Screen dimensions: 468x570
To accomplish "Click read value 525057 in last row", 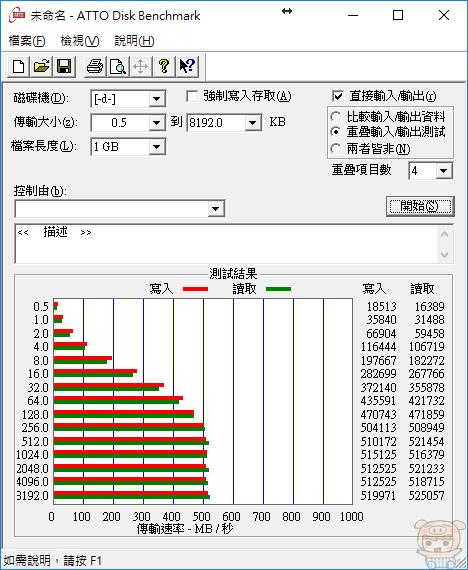I will tap(427, 495).
